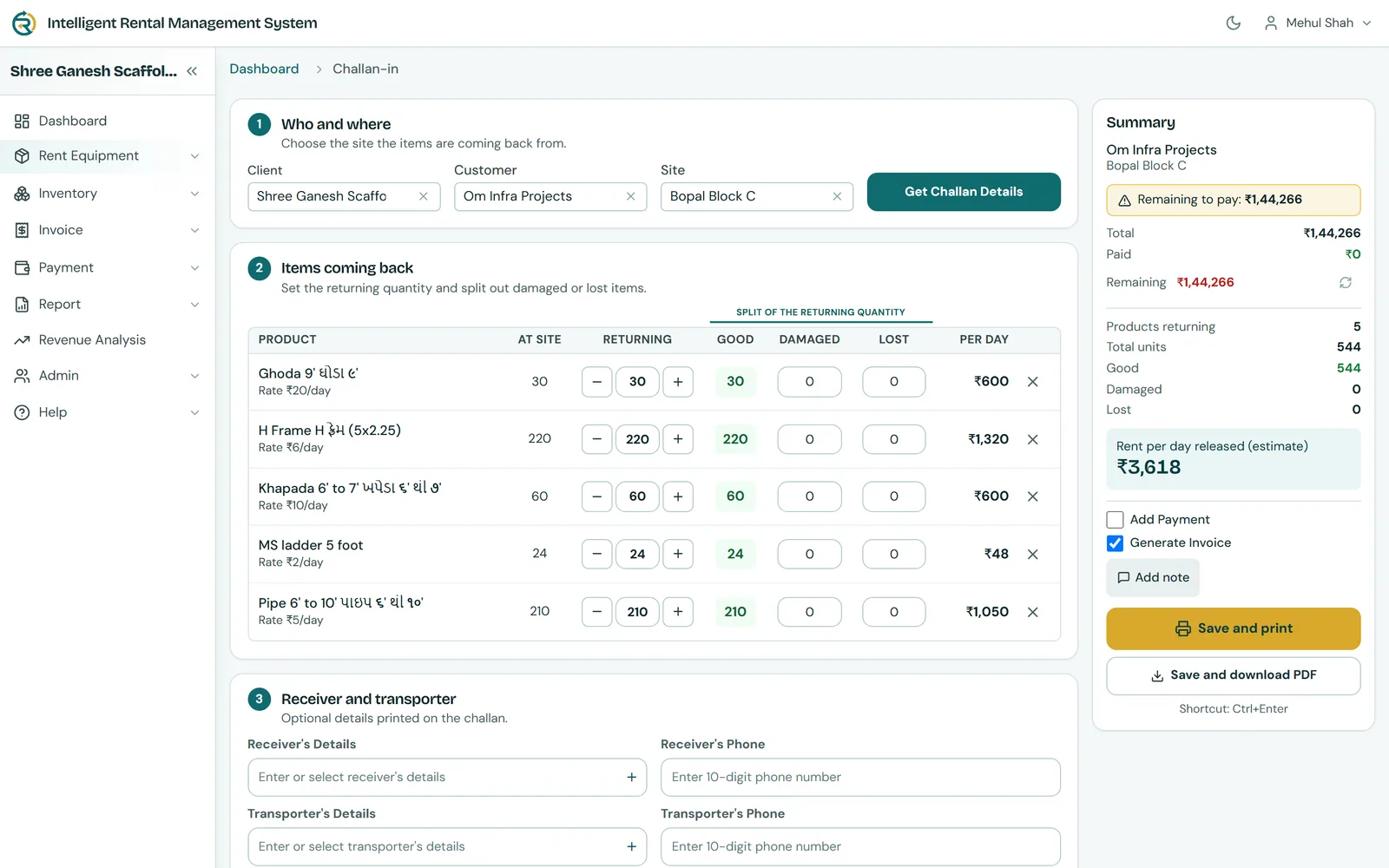Viewport: 1389px width, 868px height.
Task: Remove the MS ladder 5 foot row
Action: (x=1033, y=554)
